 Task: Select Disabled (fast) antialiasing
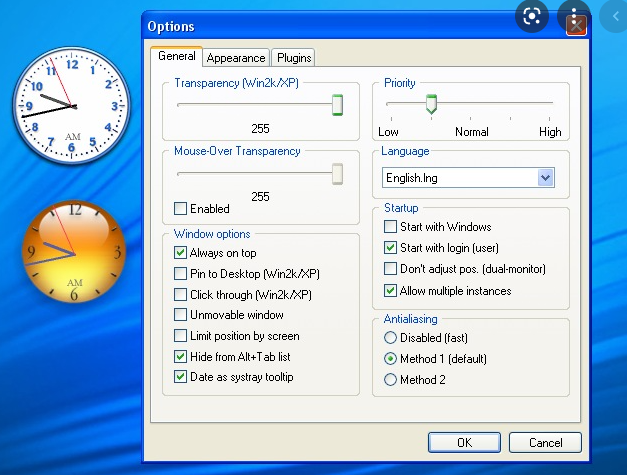click(x=390, y=338)
